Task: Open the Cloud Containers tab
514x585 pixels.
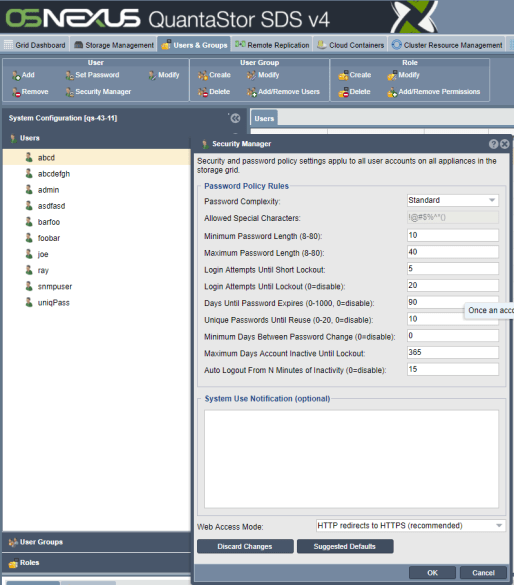Action: (350, 45)
